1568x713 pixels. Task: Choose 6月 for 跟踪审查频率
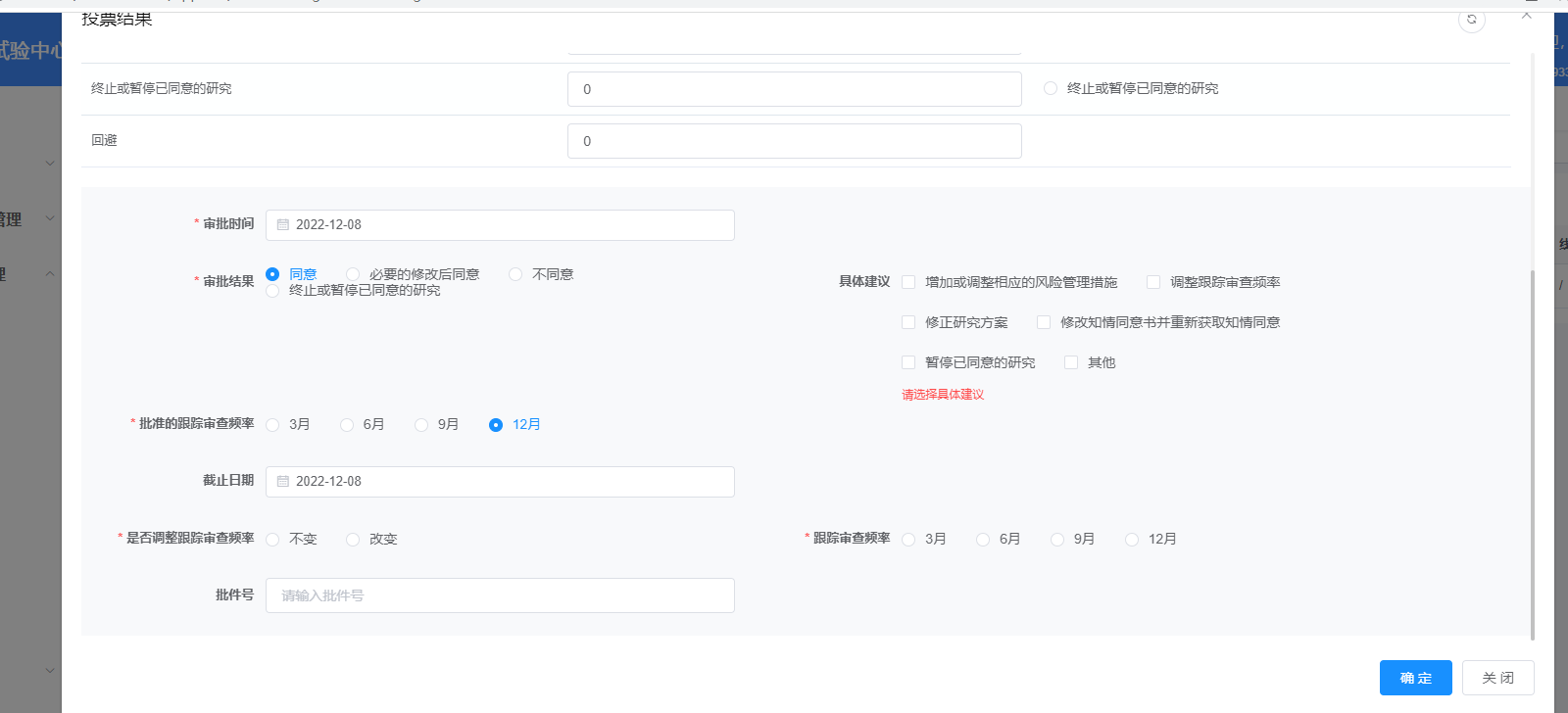pyautogui.click(x=983, y=540)
